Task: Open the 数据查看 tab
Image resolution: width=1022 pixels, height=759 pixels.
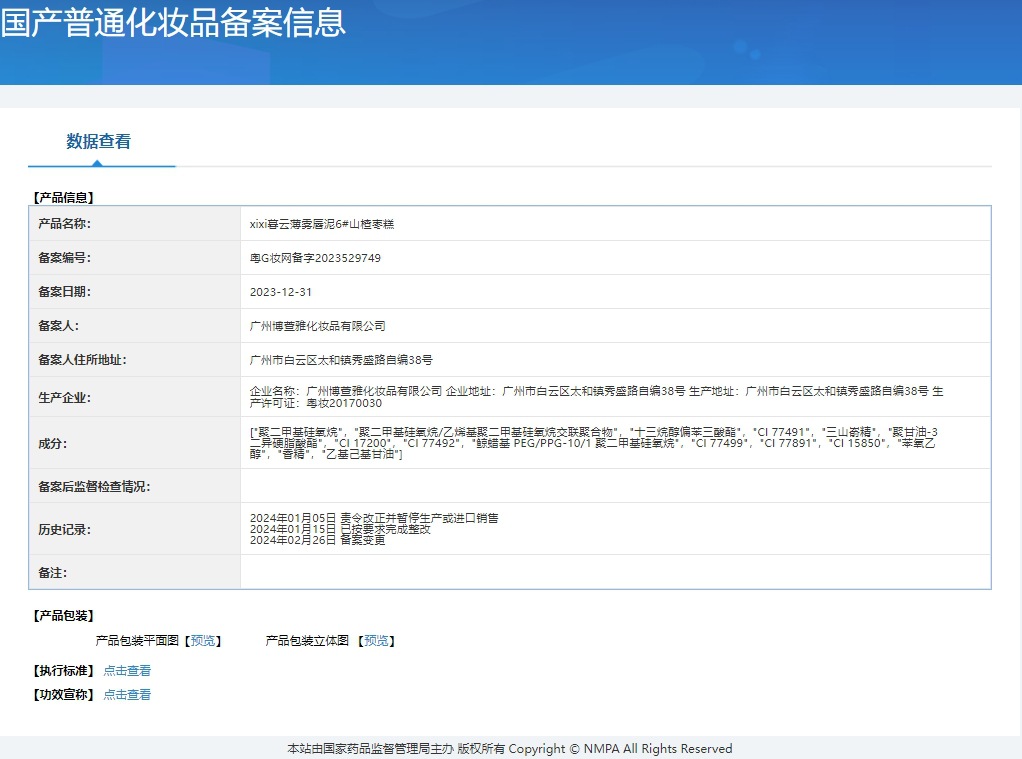Action: pos(98,141)
